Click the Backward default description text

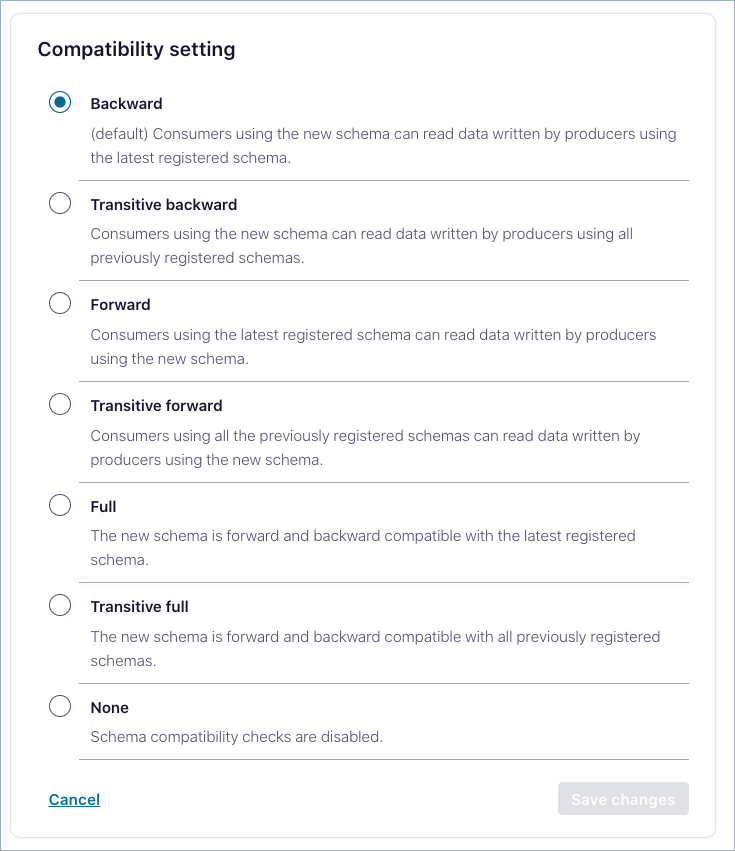point(383,145)
